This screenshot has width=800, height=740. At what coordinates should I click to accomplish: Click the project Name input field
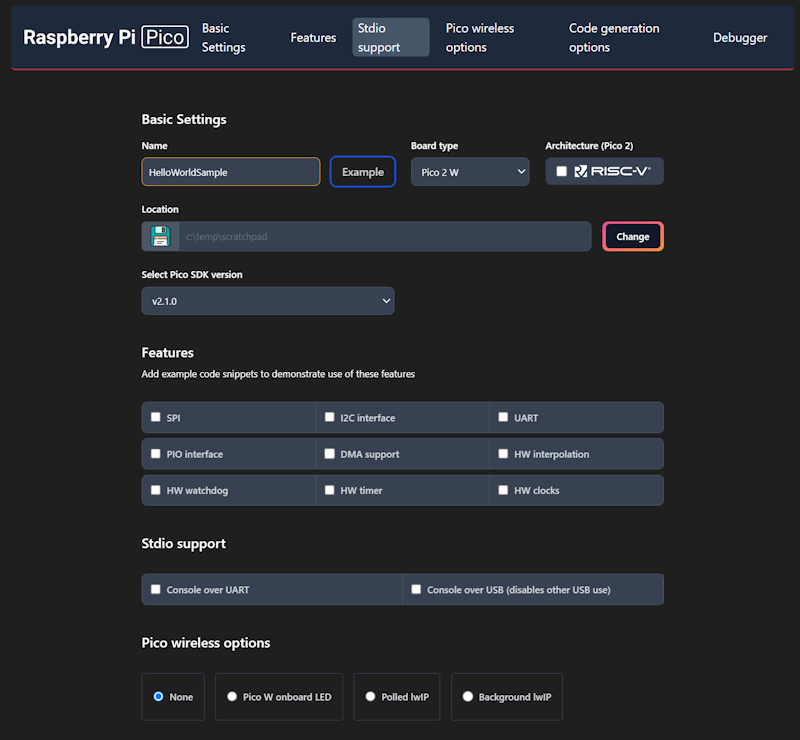point(230,171)
